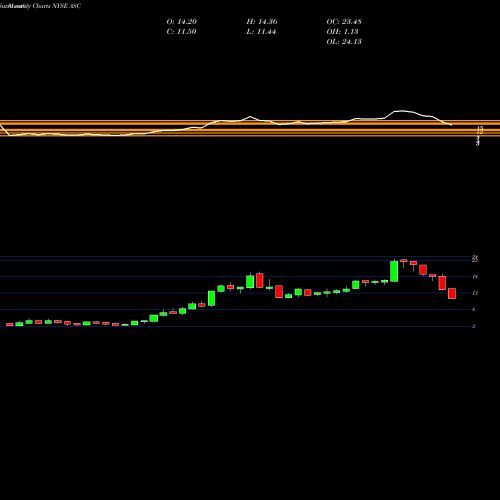The height and width of the screenshot is (500, 500).
Task: Click the 'O: 14.20' open value
Action: tap(182, 22)
